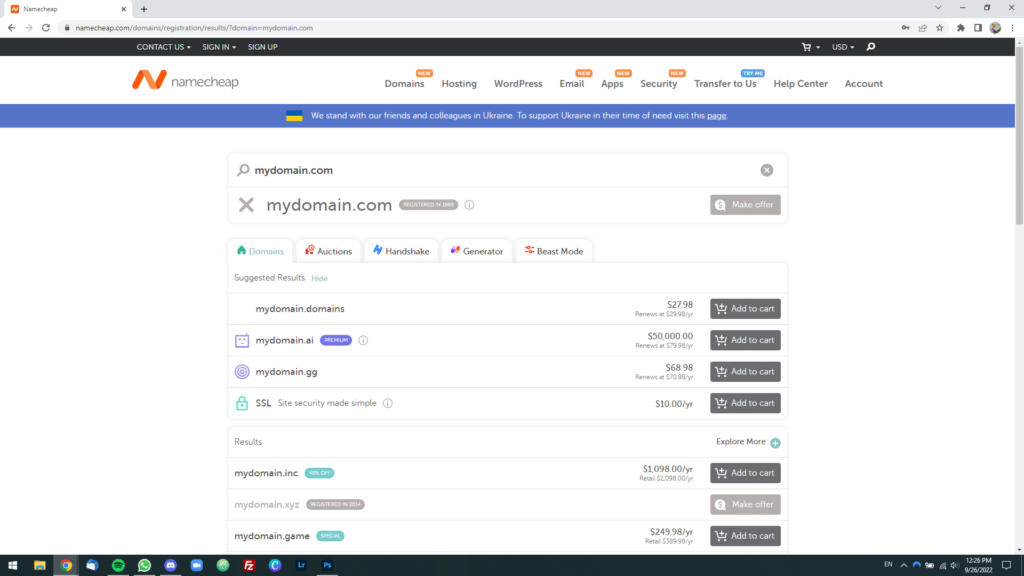Open the browser tab search chevron
The height and width of the screenshot is (576, 1024).
[938, 8]
